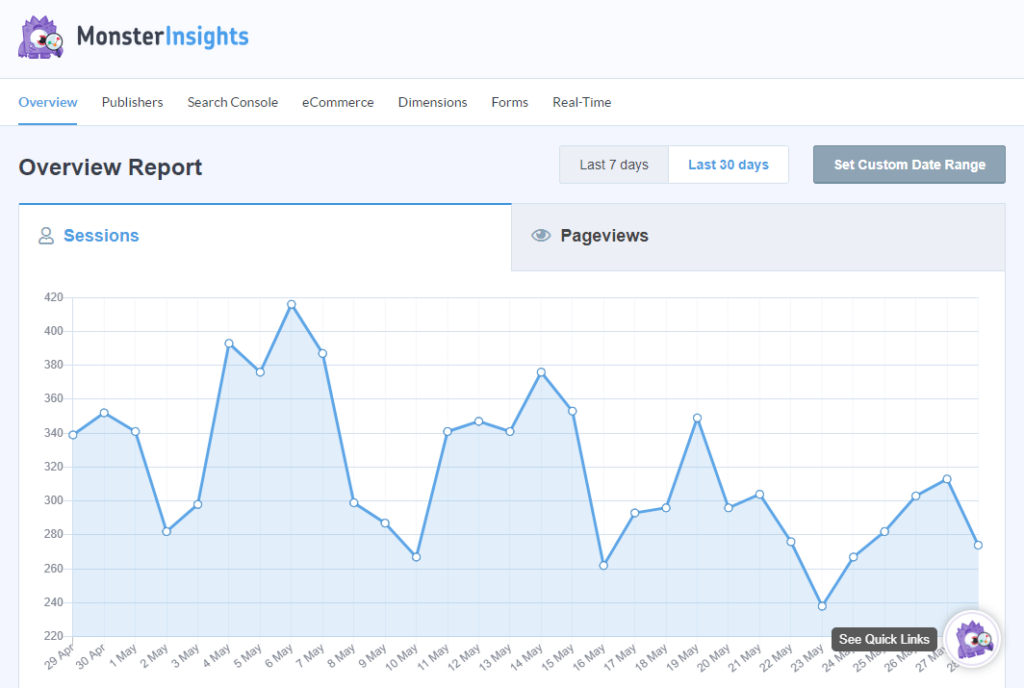
Task: Click the user icon beside Sessions
Action: (x=46, y=236)
